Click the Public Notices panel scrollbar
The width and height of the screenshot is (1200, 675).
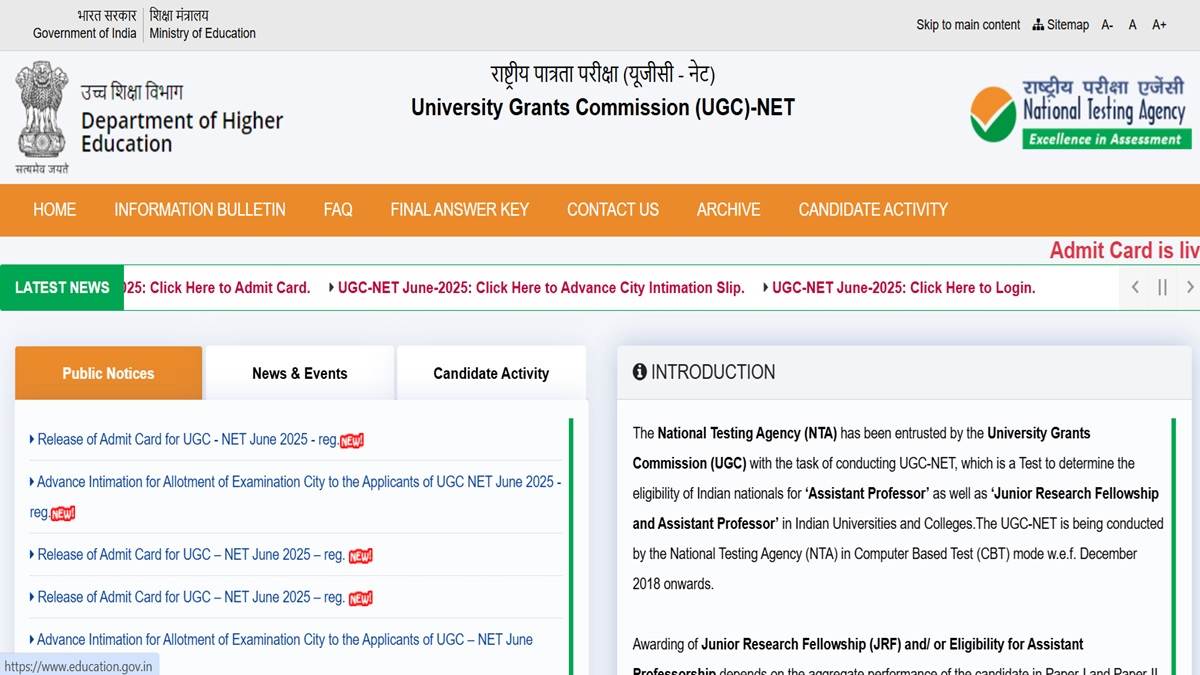(x=571, y=546)
